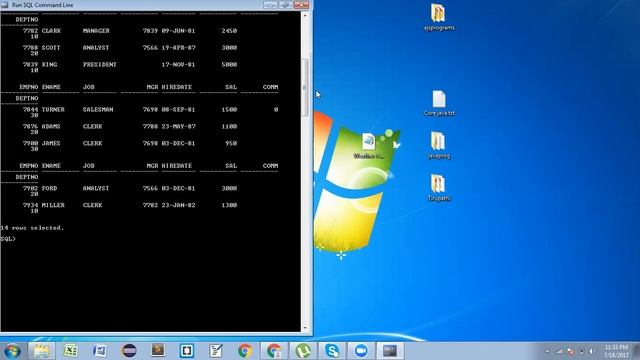Open the volume control tray icon
Screen dimensions: 640x360
pyautogui.click(x=591, y=351)
